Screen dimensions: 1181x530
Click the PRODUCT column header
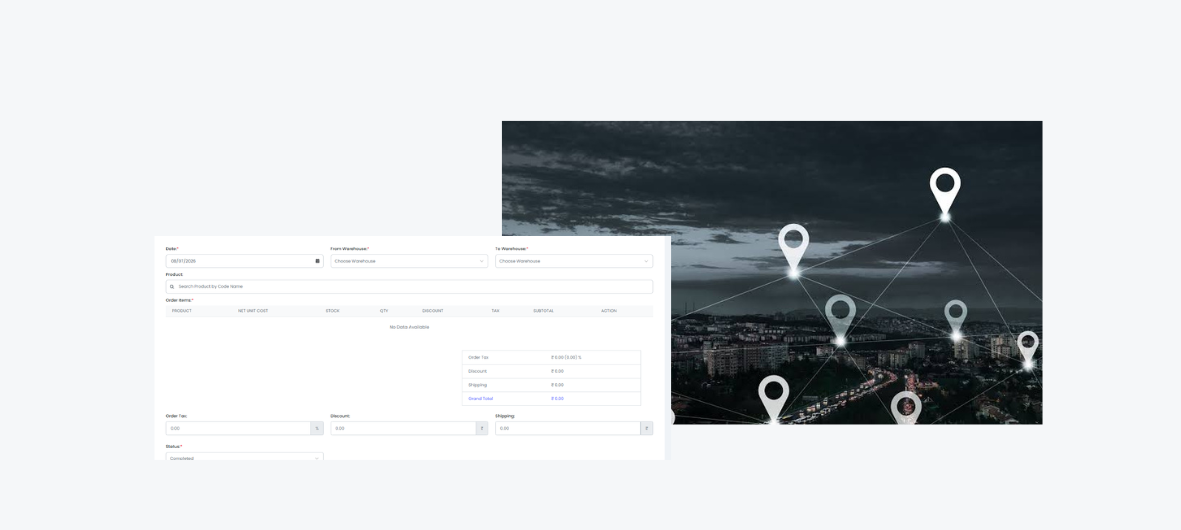coord(182,311)
